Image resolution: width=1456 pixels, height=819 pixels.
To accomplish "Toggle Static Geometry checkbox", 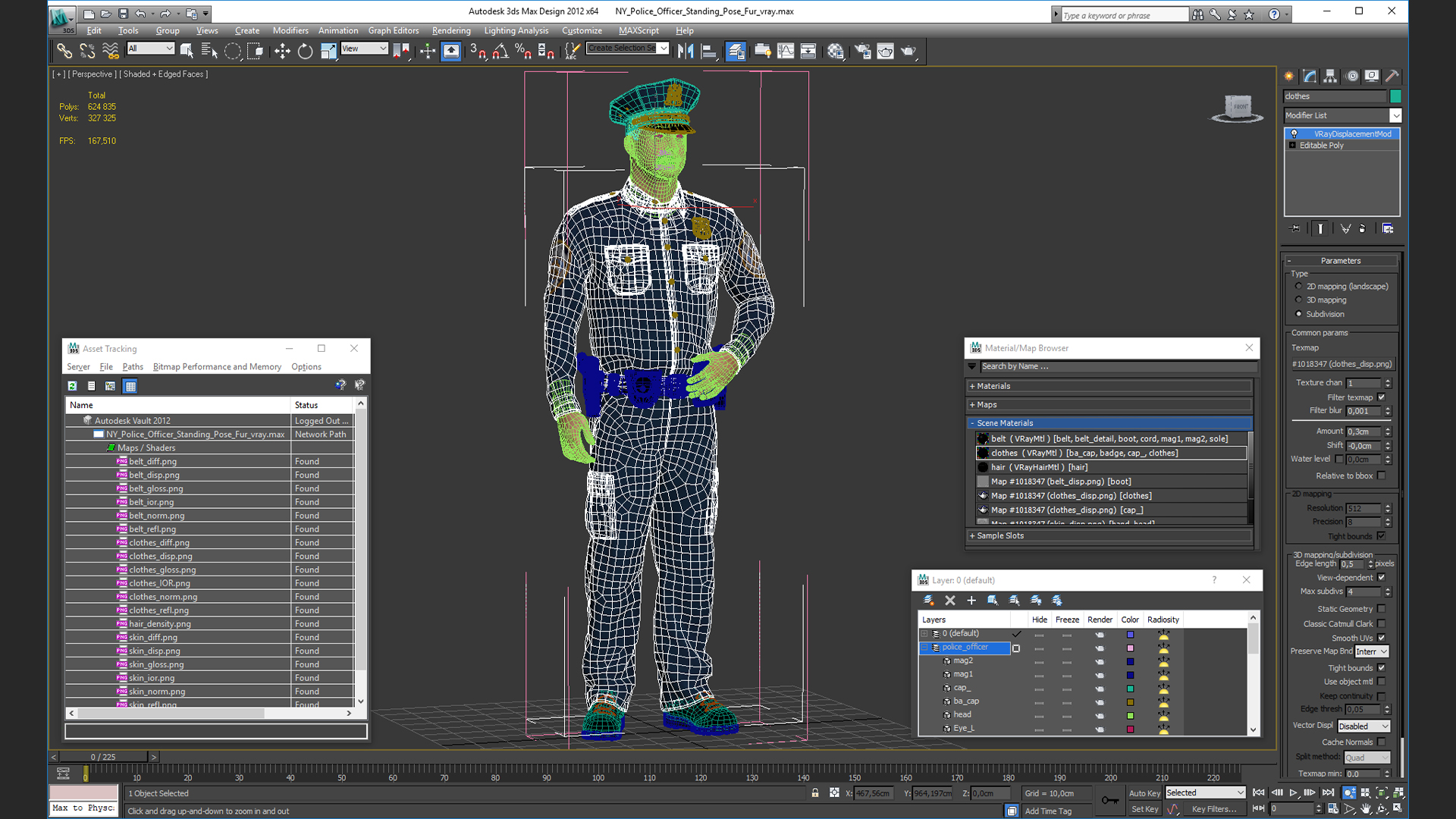I will [x=1381, y=608].
